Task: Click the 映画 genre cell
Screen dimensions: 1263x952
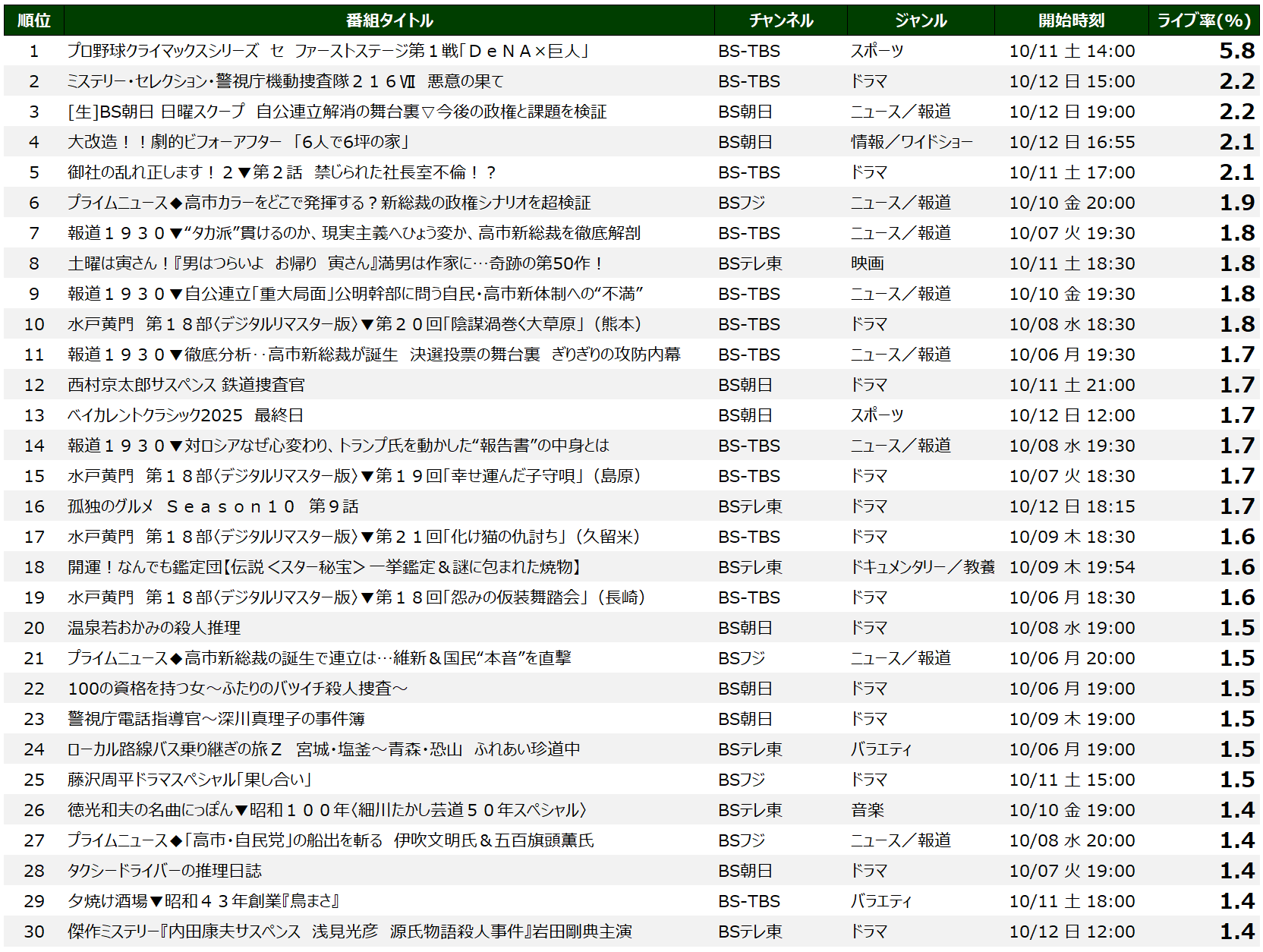Action: pos(868,263)
